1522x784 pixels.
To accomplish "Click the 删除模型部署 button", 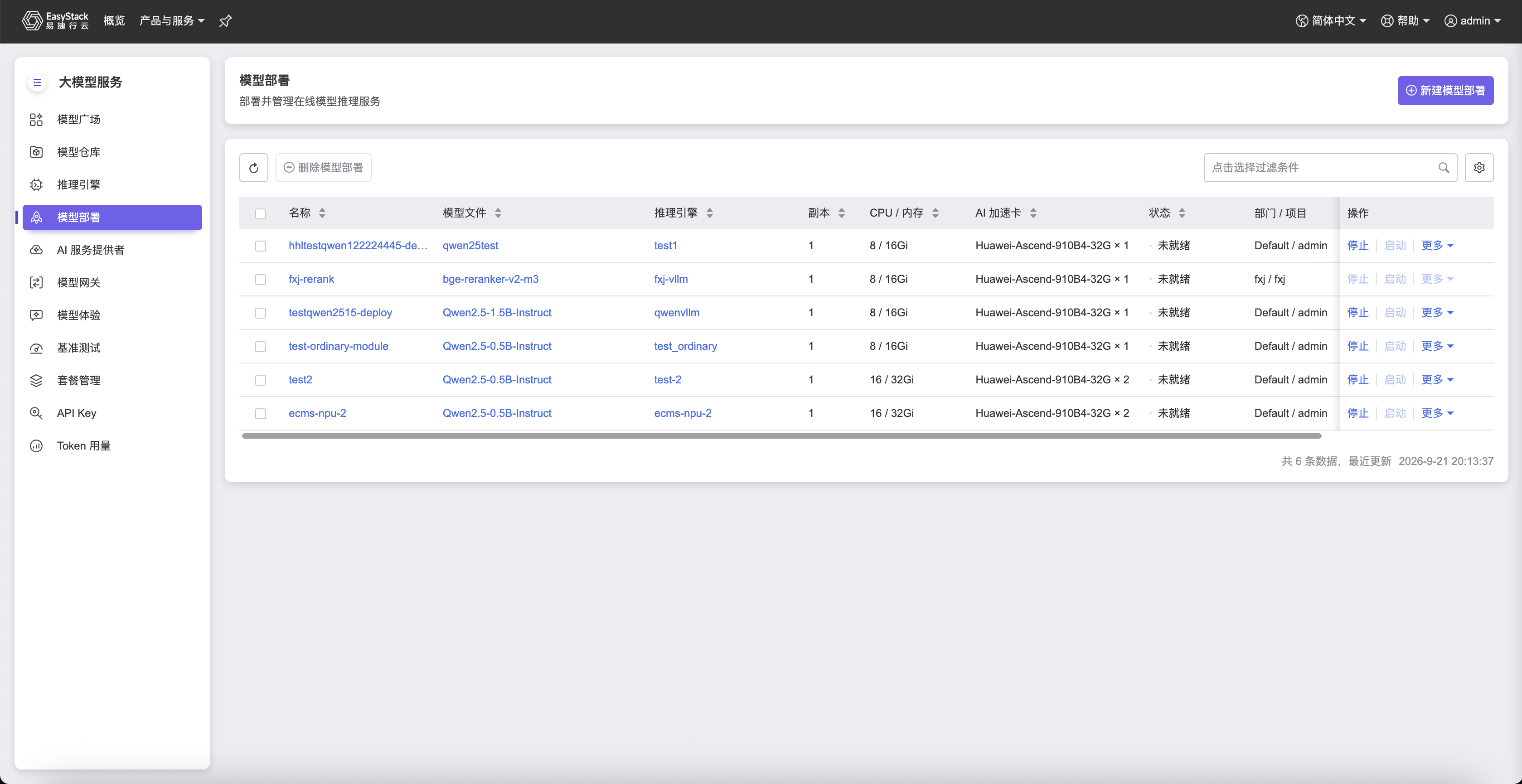I will coord(323,168).
